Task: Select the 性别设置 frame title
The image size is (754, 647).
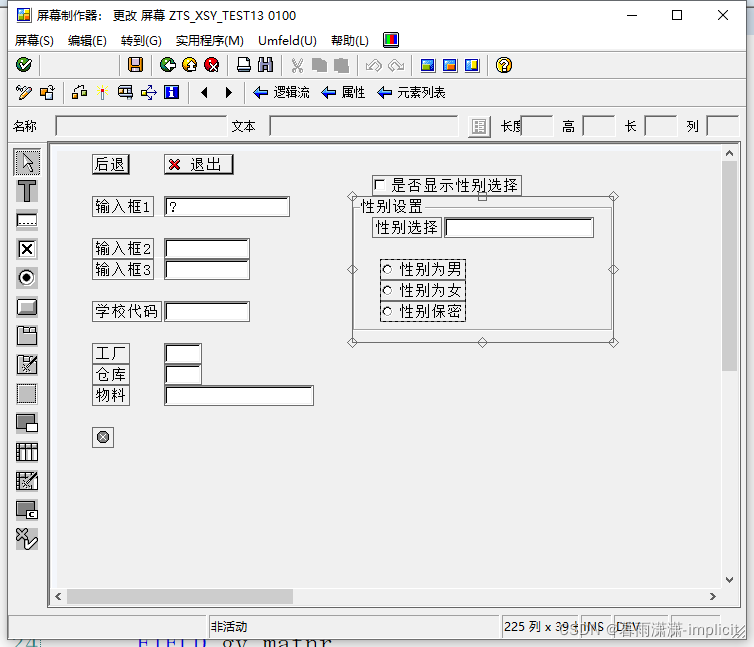Action: point(391,206)
